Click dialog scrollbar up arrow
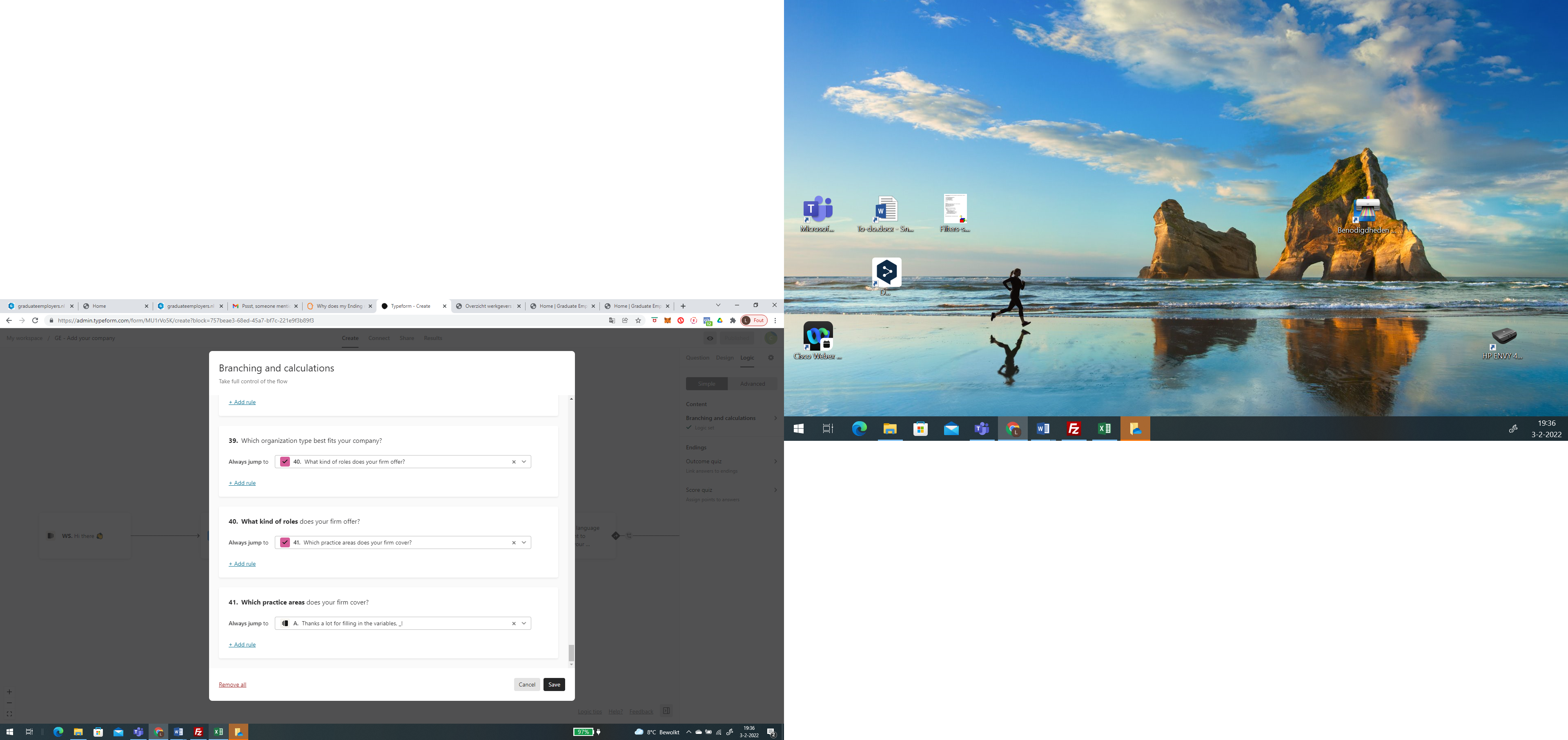1568x740 pixels. [x=571, y=399]
